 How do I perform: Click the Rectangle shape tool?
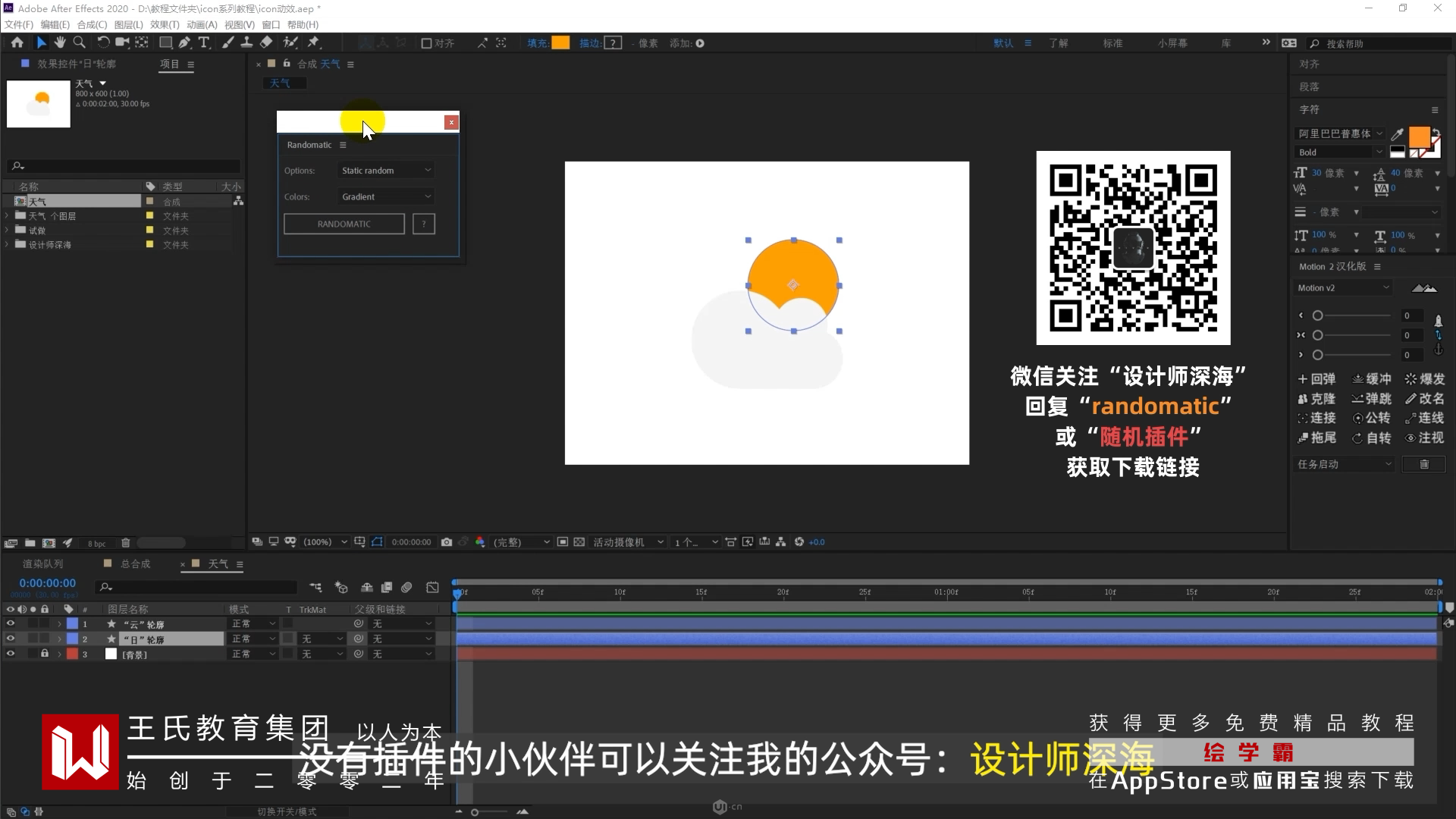coord(165,43)
